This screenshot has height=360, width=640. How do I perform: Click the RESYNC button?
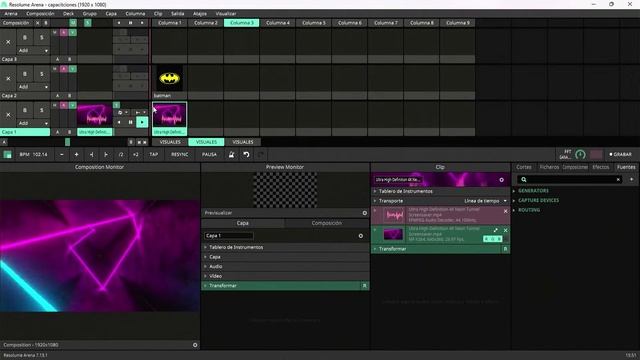[x=180, y=154]
